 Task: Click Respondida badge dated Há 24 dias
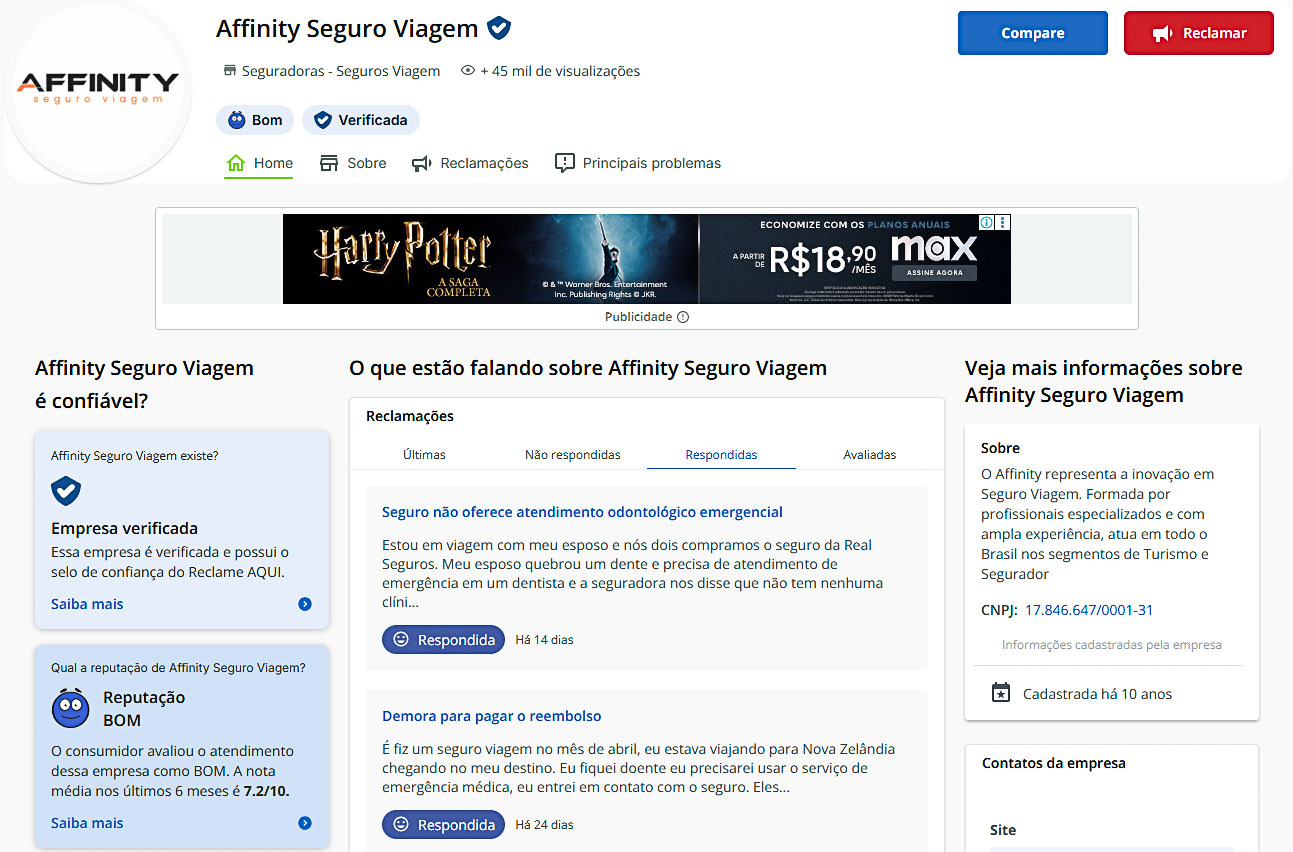coord(443,825)
